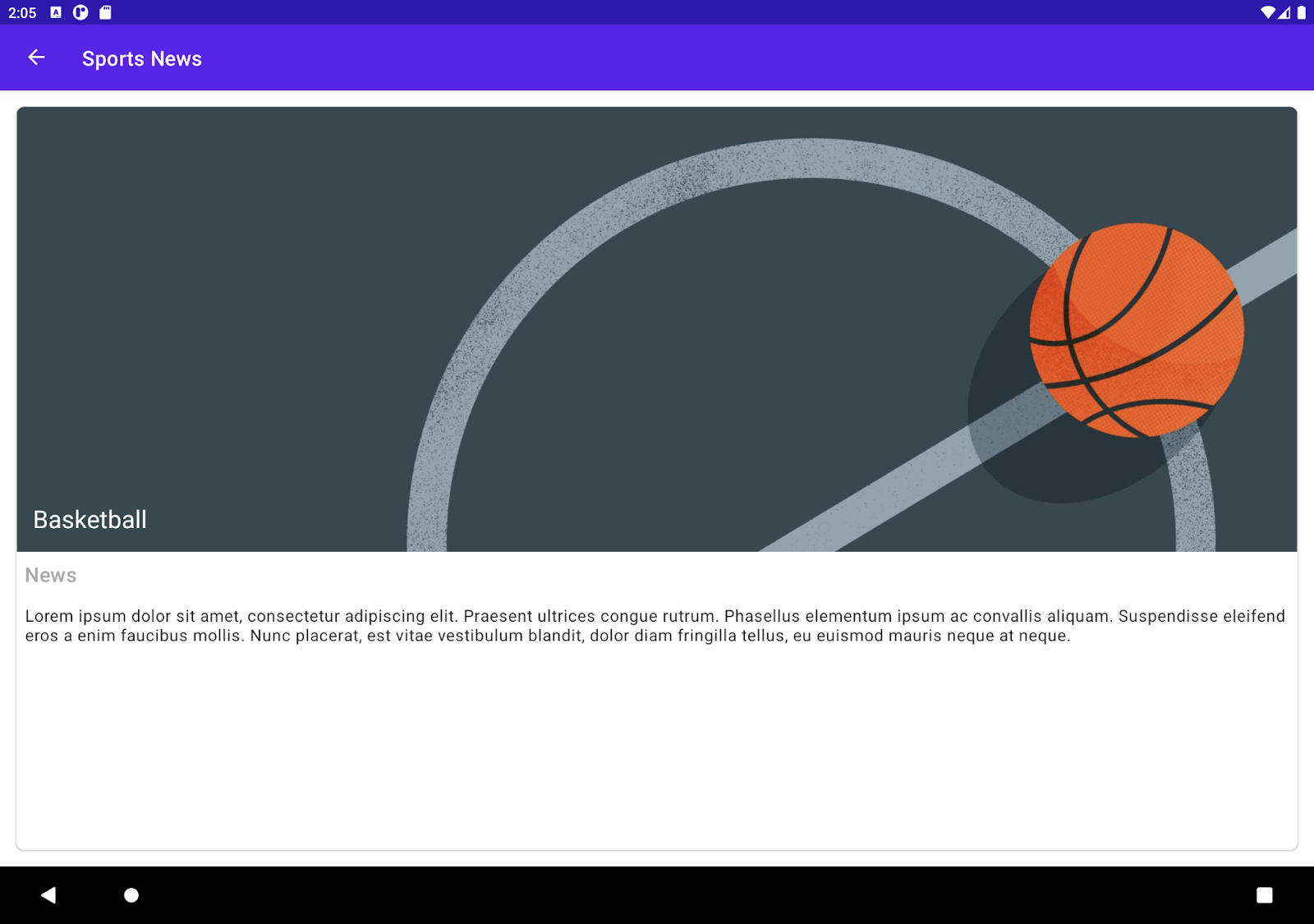Click the status bar clock showing 2:05
This screenshot has height=924, width=1314.
tap(22, 12)
